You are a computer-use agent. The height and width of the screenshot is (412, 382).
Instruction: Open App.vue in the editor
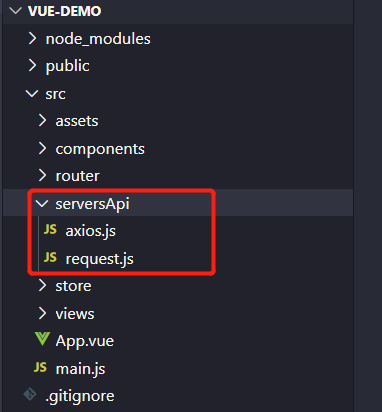tap(85, 341)
